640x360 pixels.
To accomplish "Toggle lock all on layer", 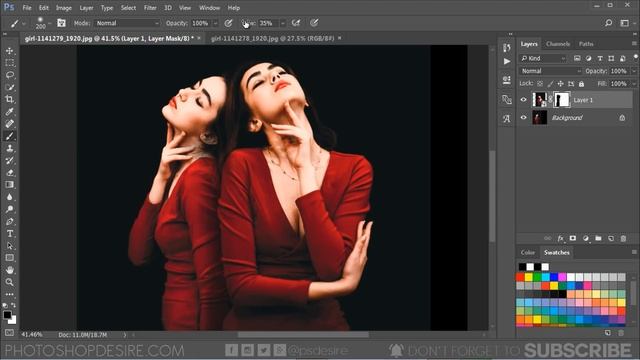I will point(581,84).
